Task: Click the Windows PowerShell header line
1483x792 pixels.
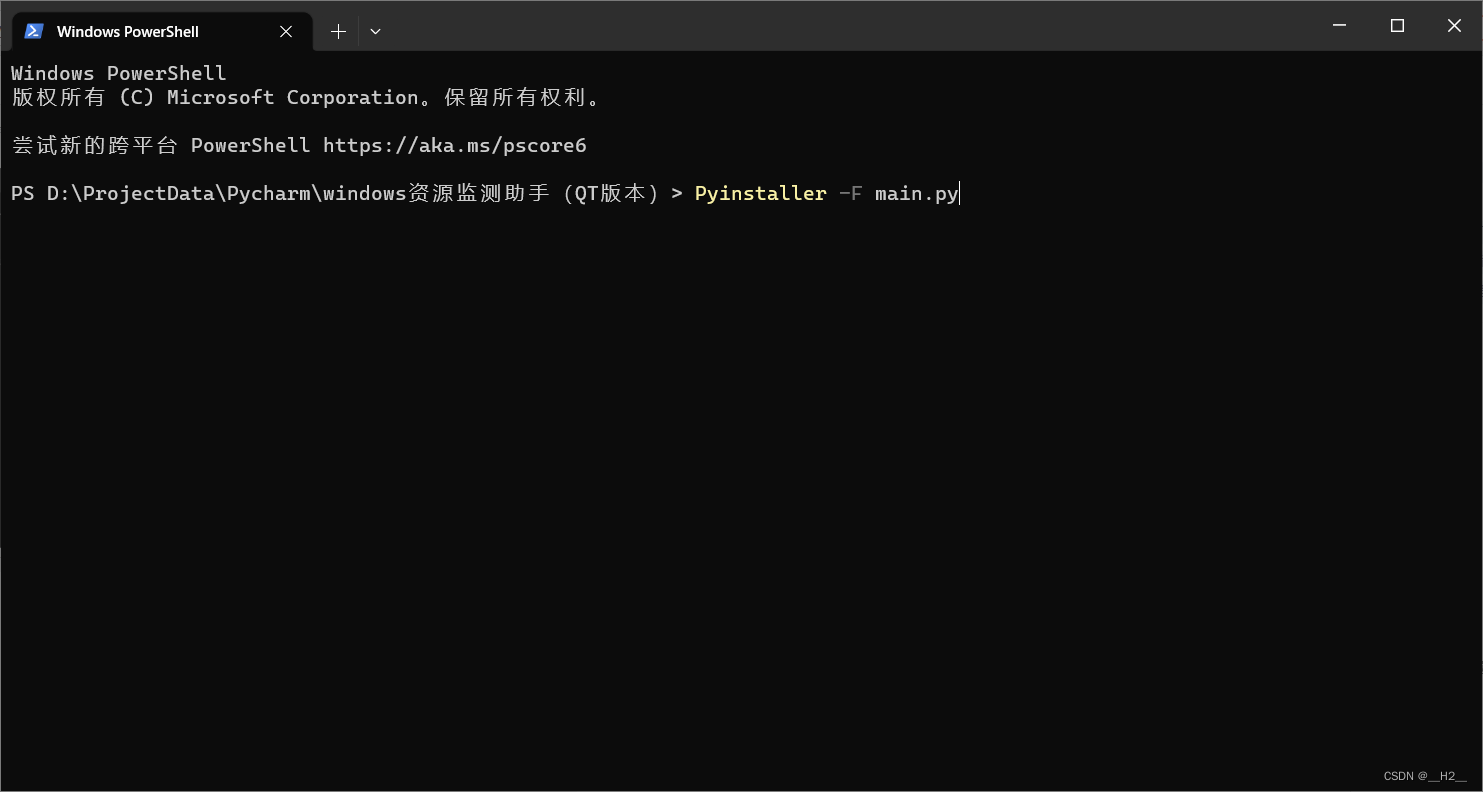Action: click(119, 73)
